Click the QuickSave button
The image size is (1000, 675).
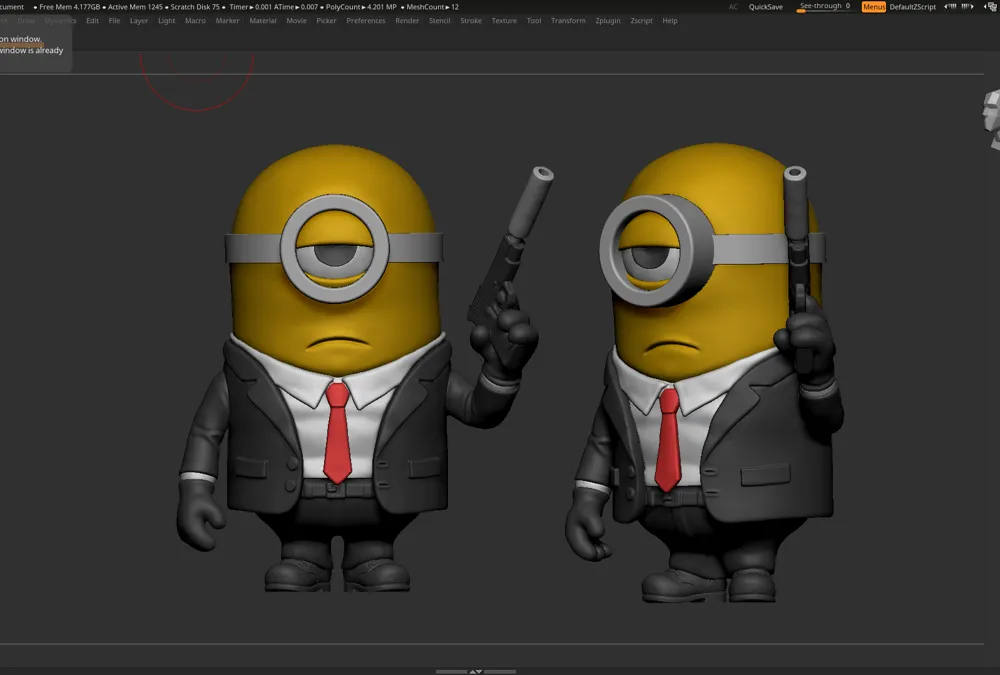(x=765, y=7)
